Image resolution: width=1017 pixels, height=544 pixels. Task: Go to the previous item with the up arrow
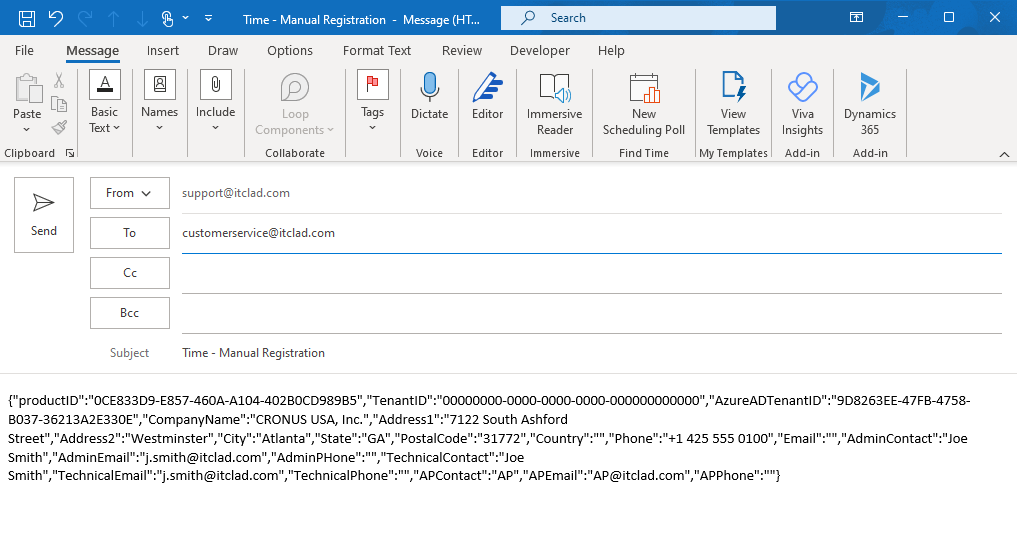tap(114, 19)
